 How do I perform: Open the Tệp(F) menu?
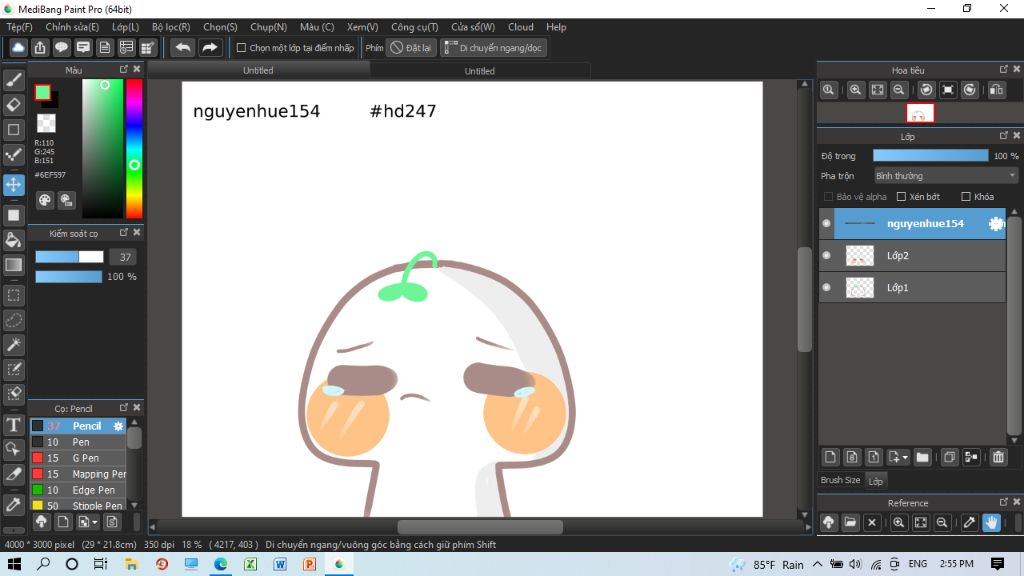coord(20,27)
